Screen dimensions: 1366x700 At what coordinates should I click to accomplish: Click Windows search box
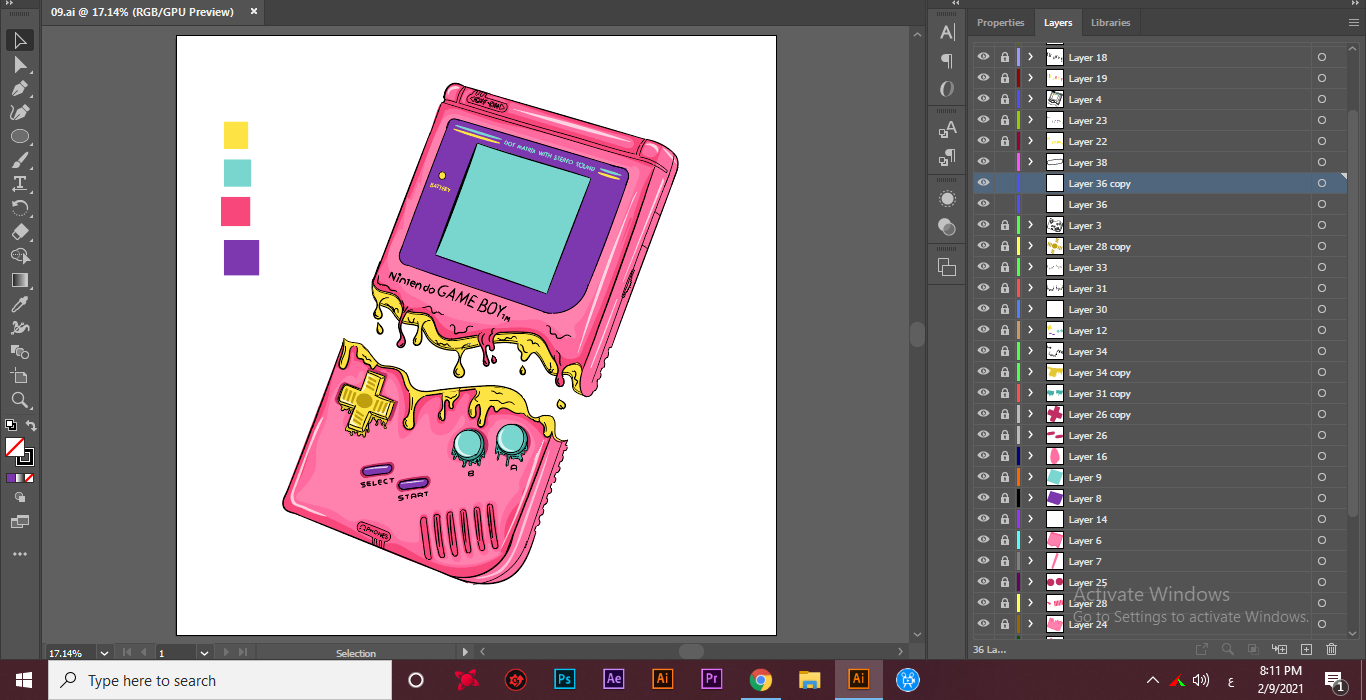pyautogui.click(x=220, y=680)
